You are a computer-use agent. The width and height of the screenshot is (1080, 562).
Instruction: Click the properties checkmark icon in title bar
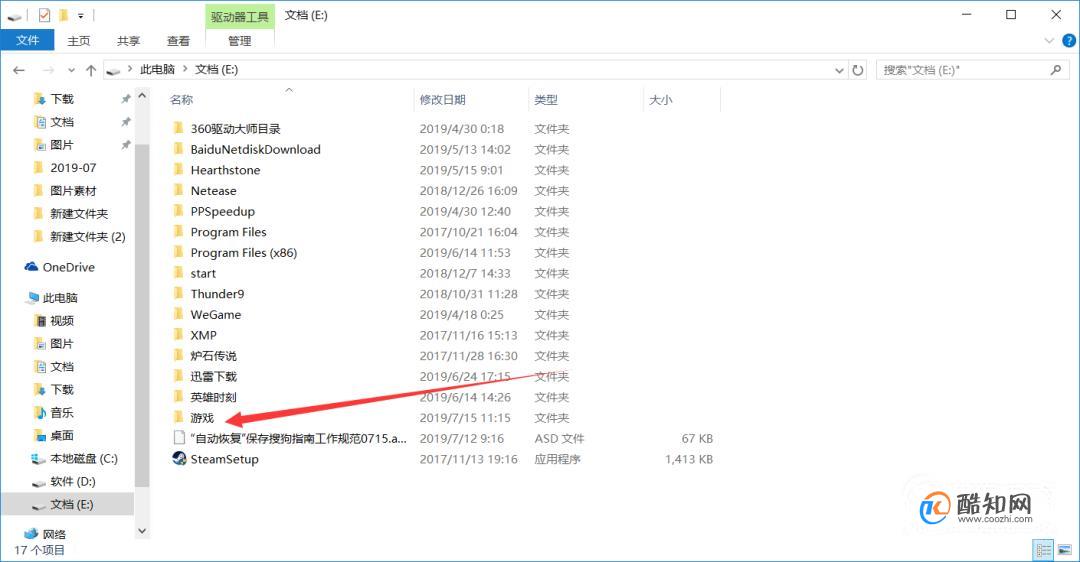coord(44,14)
